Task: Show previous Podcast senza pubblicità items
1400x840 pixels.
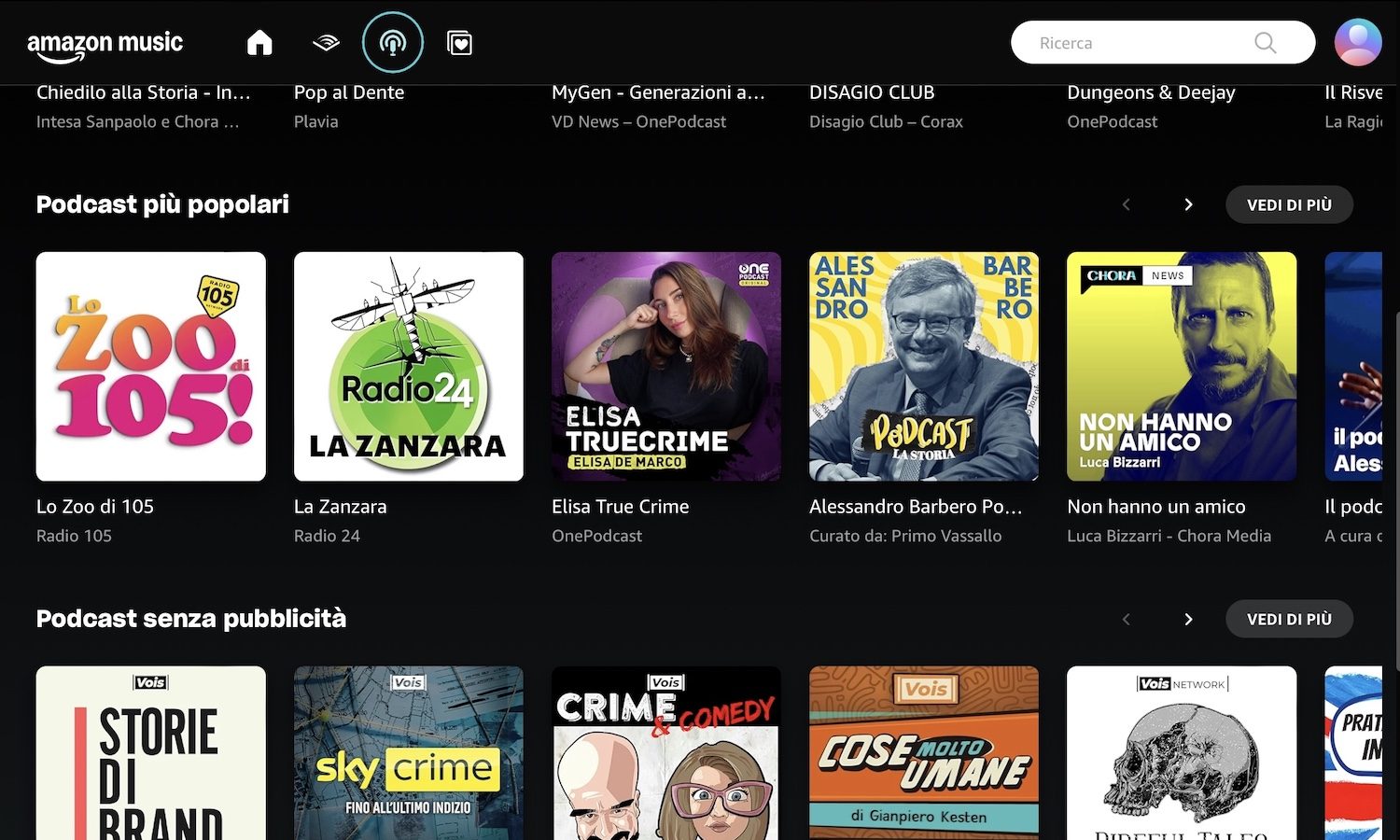Action: tap(1126, 619)
